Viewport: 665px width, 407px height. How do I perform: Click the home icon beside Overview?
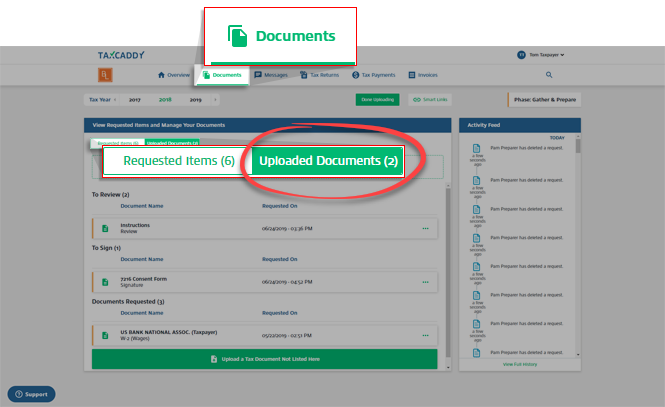point(161,75)
